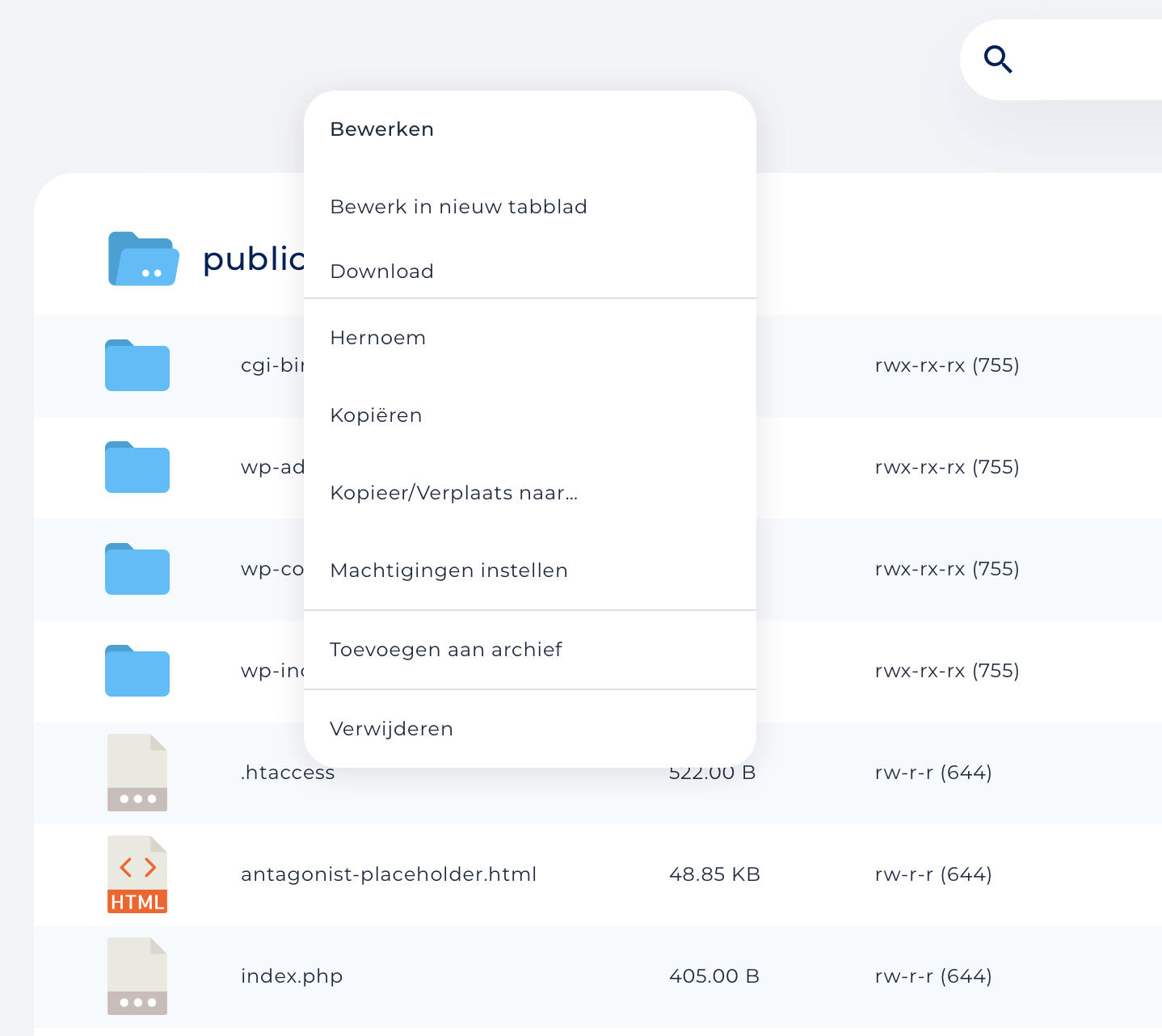Open the Kopieer/Verplaats naar dialog
Viewport: 1162px width, 1036px height.
tap(454, 493)
